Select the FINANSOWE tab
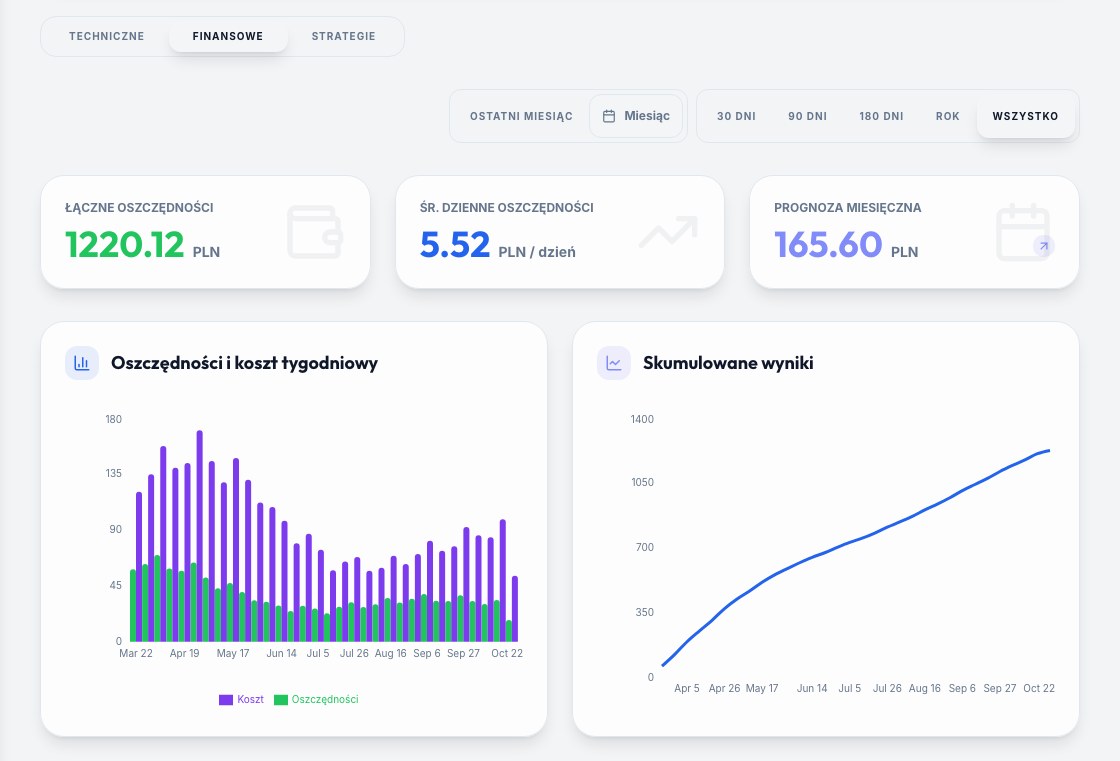Viewport: 1120px width, 761px height. pyautogui.click(x=228, y=36)
